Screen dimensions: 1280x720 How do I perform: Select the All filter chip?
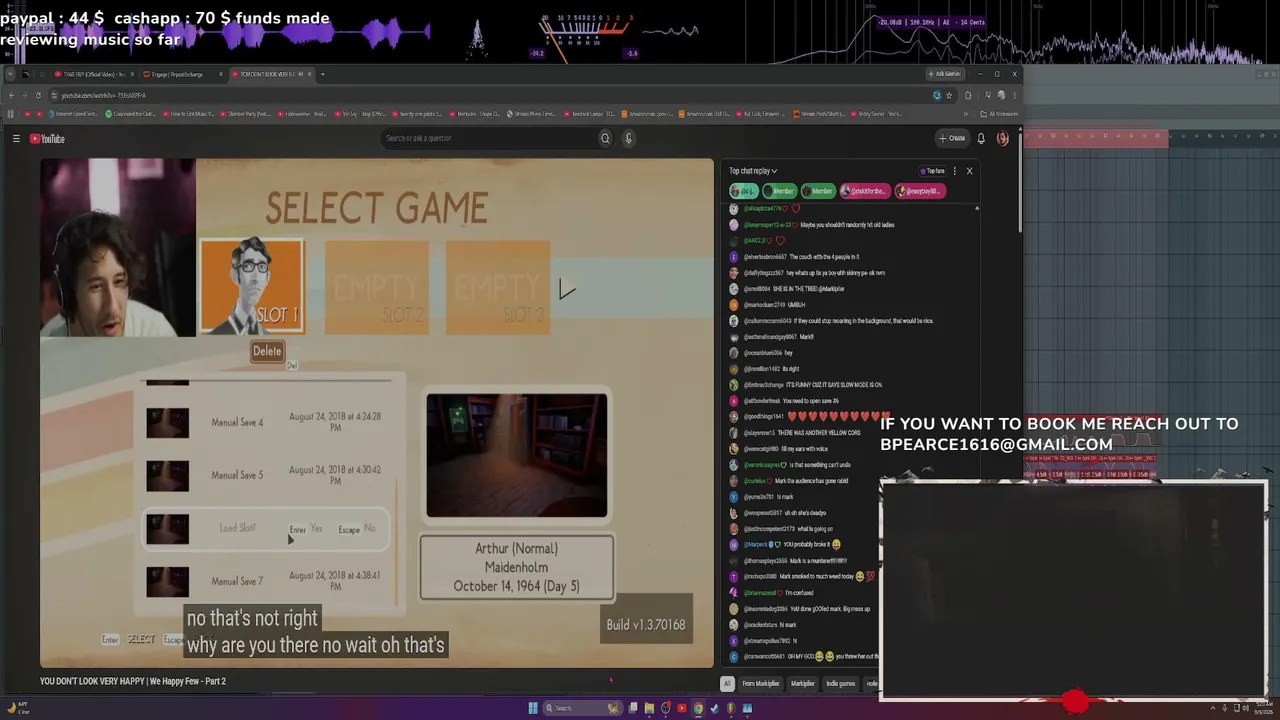727,684
